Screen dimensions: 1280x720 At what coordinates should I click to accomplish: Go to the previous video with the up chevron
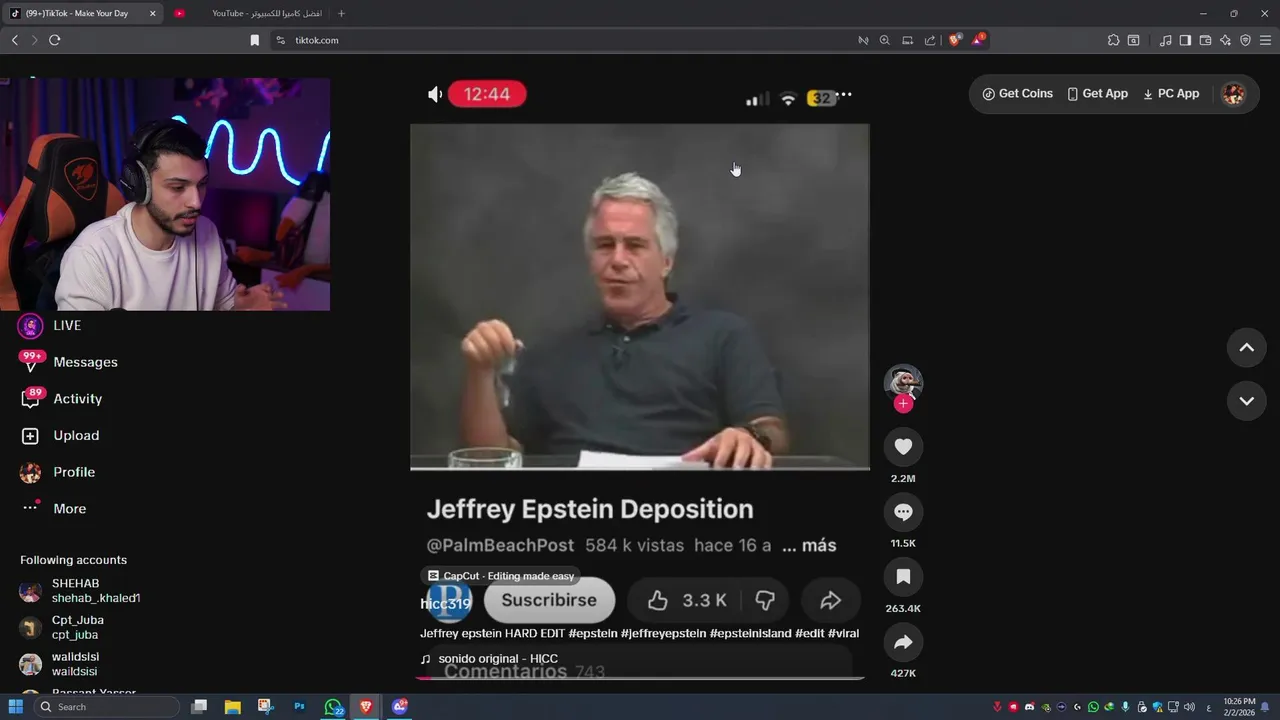pyautogui.click(x=1246, y=348)
